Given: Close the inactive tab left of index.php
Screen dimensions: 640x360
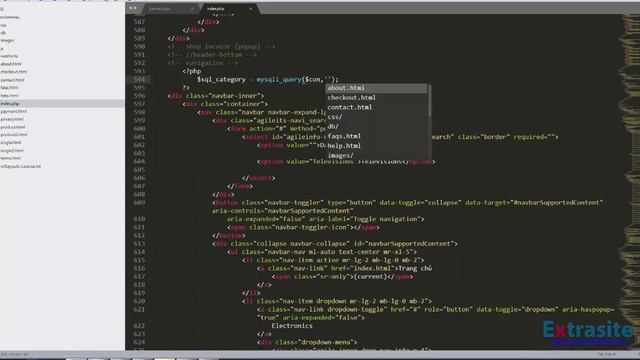Looking at the screenshot, I should (192, 9).
